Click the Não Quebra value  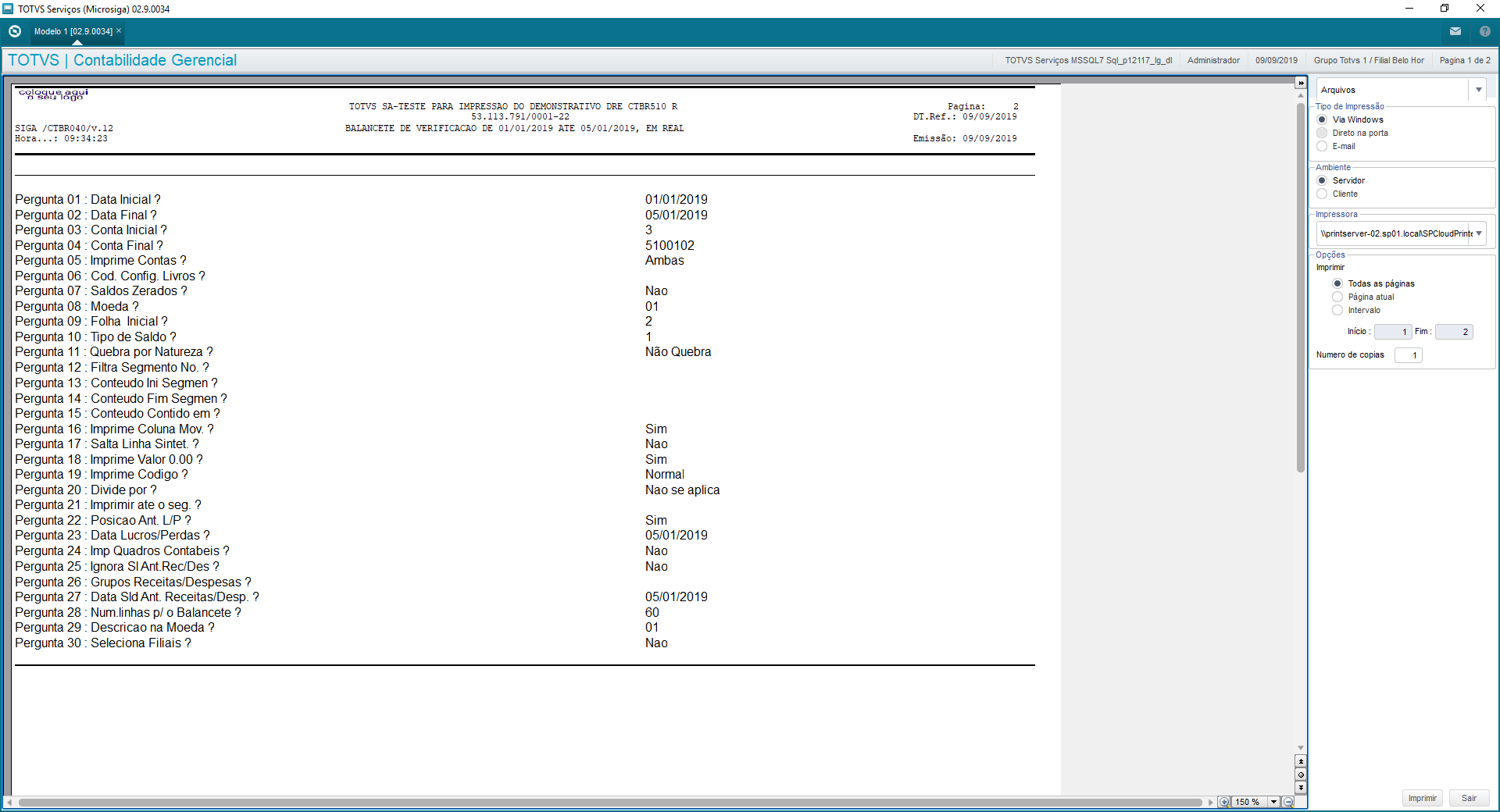678,352
